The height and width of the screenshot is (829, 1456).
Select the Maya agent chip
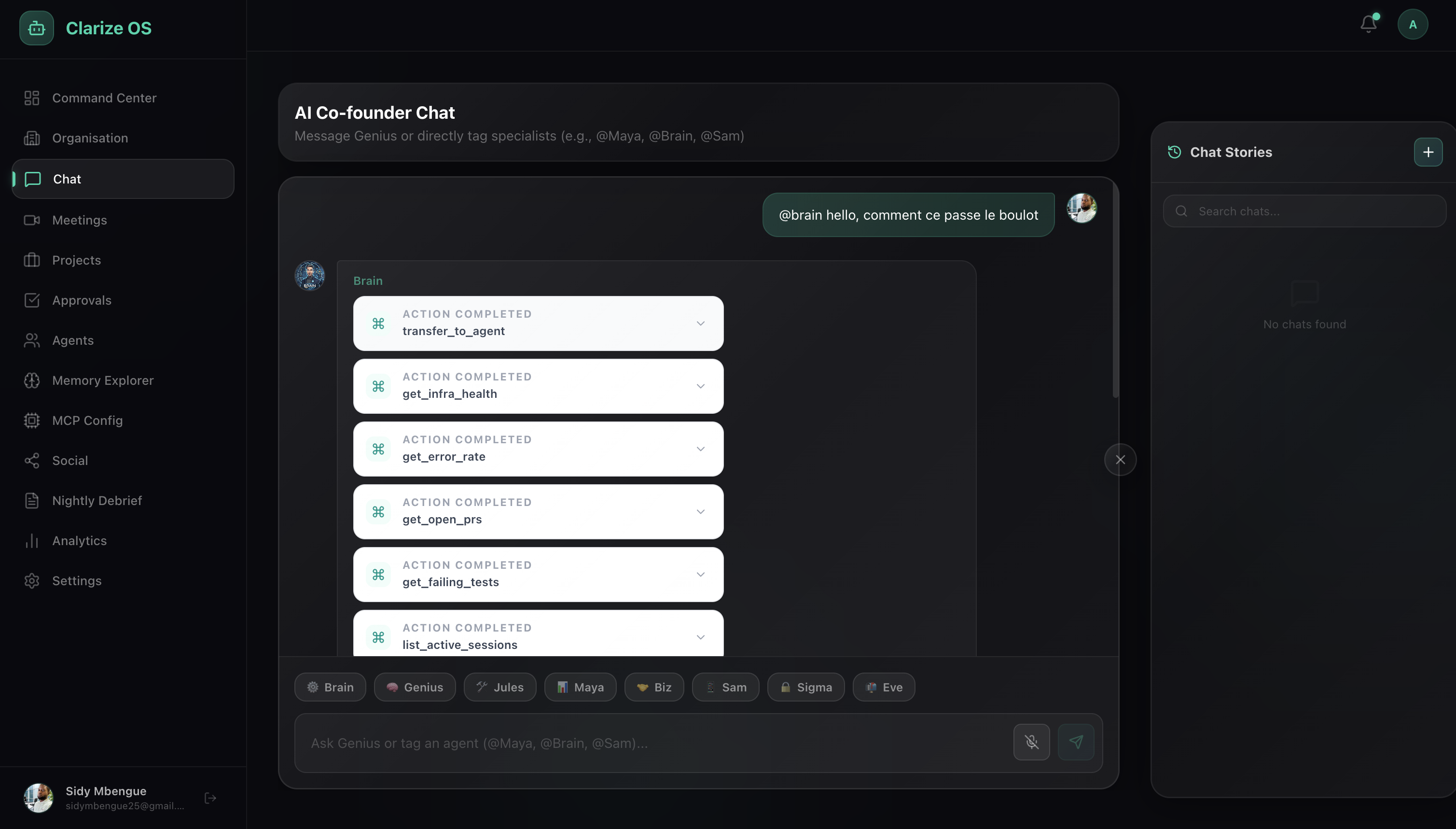[x=580, y=687]
